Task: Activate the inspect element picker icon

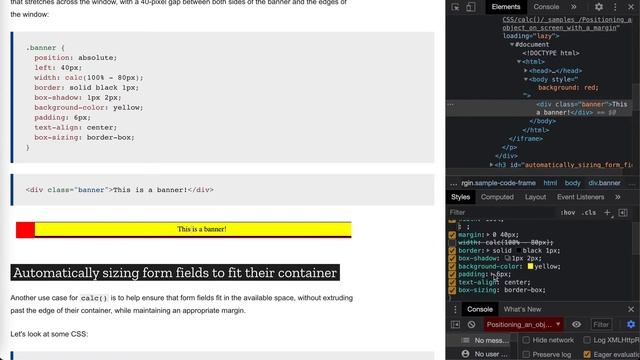Action: point(455,7)
